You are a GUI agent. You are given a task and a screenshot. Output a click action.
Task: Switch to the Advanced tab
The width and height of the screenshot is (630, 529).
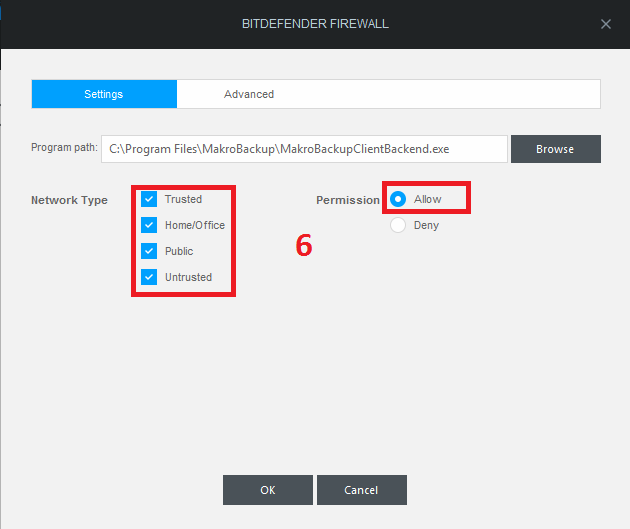[249, 94]
